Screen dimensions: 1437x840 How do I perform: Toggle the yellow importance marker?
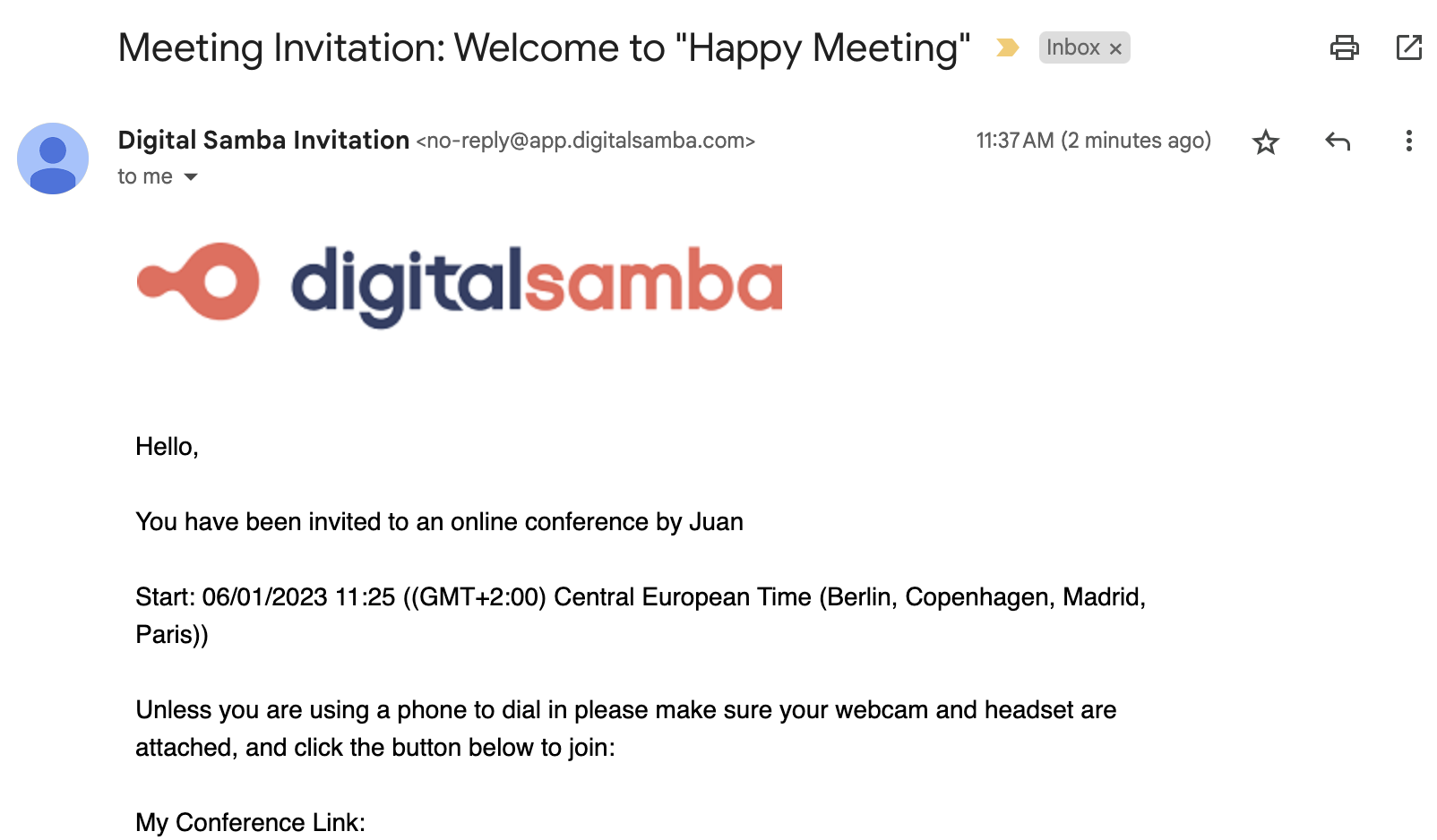click(x=1007, y=47)
